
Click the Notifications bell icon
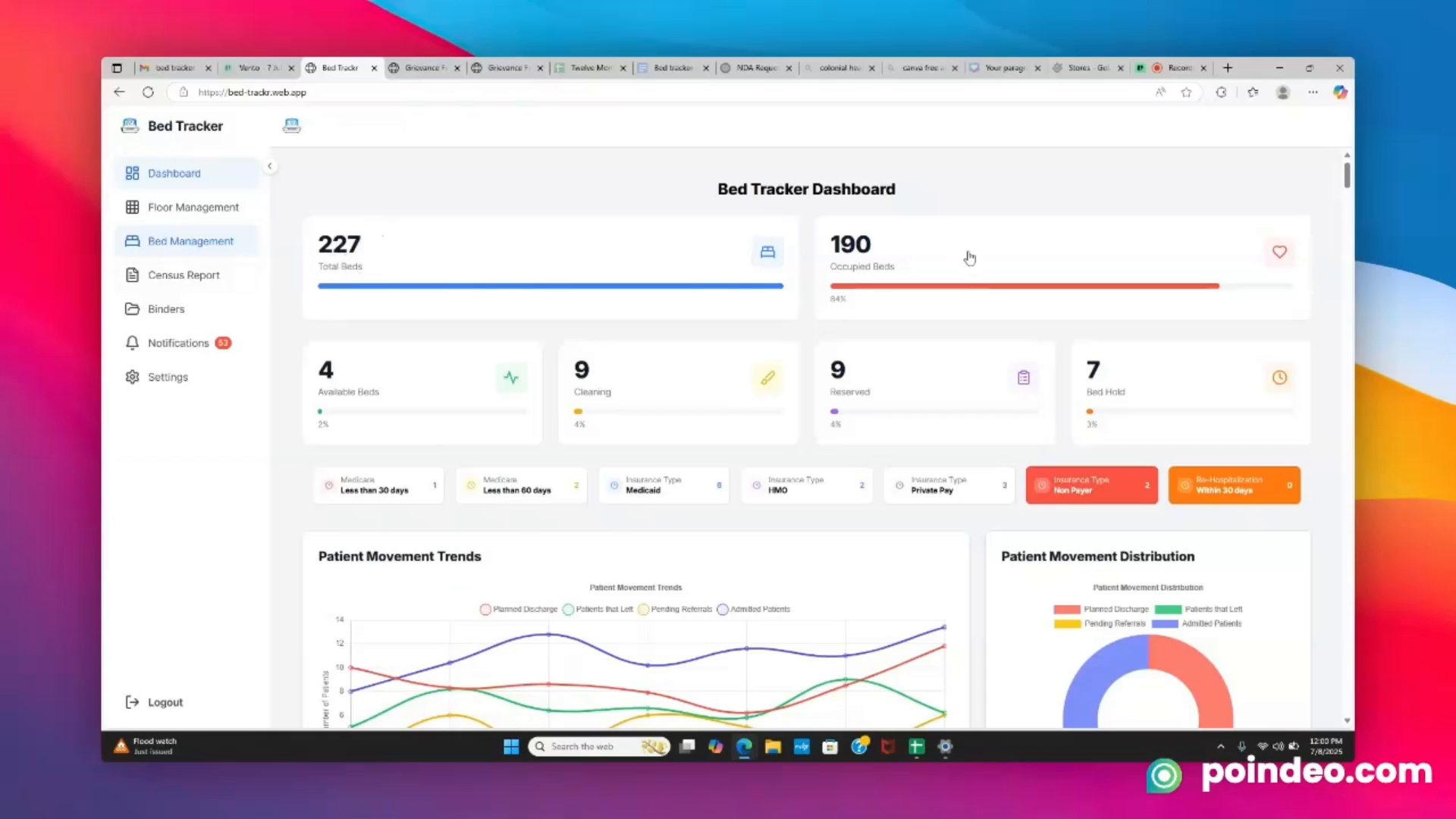[x=132, y=343]
